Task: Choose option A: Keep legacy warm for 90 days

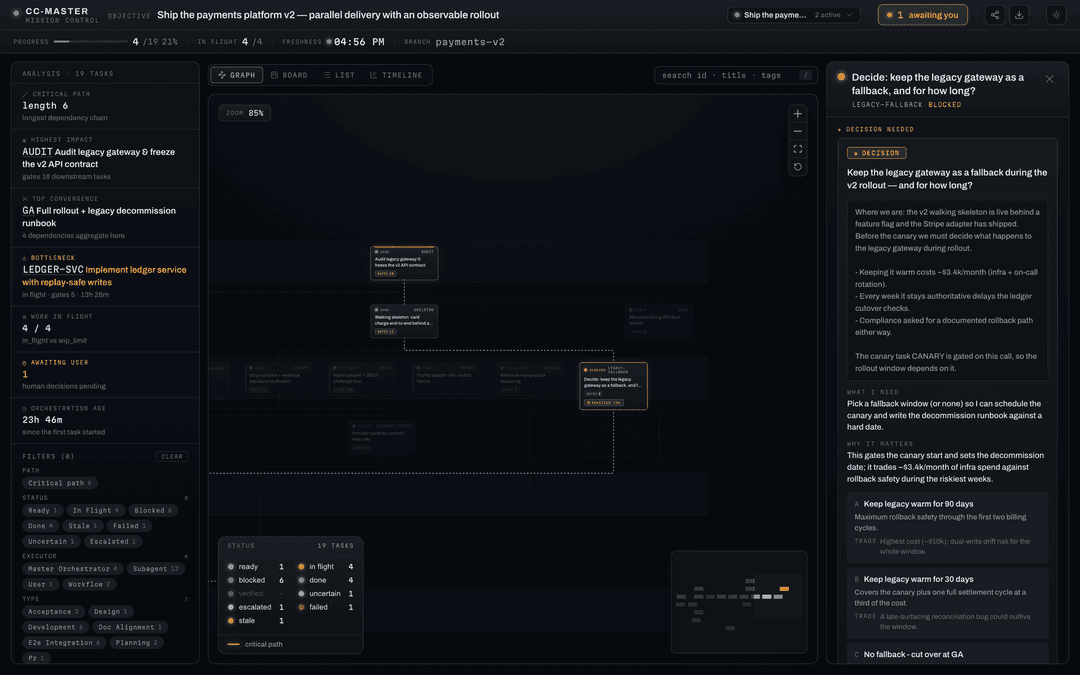Action: click(947, 527)
